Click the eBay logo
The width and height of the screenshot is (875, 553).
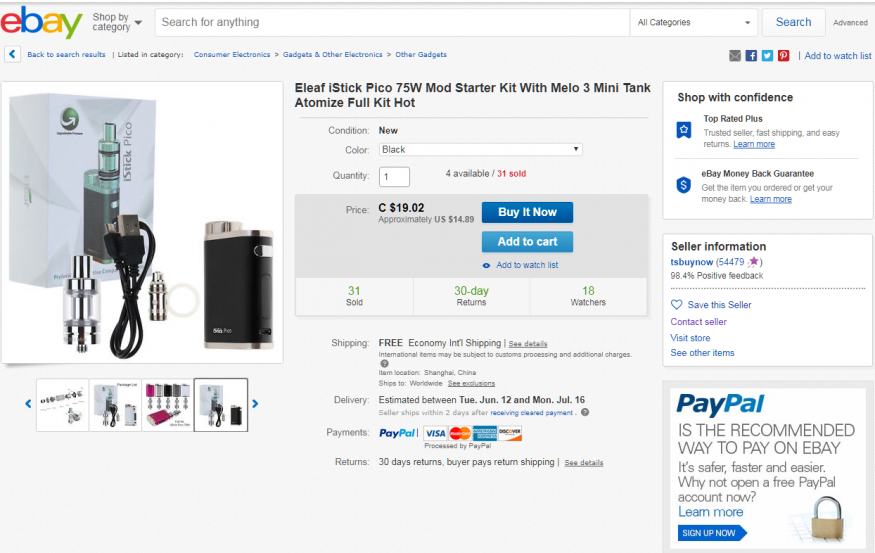pos(41,22)
